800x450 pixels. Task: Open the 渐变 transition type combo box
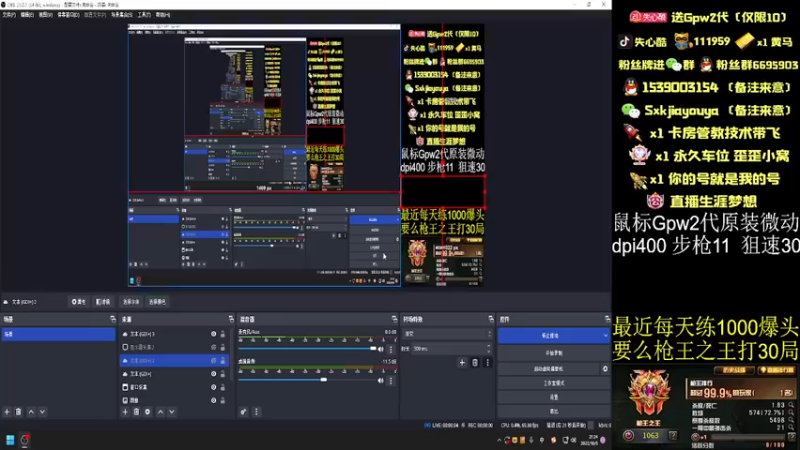447,334
